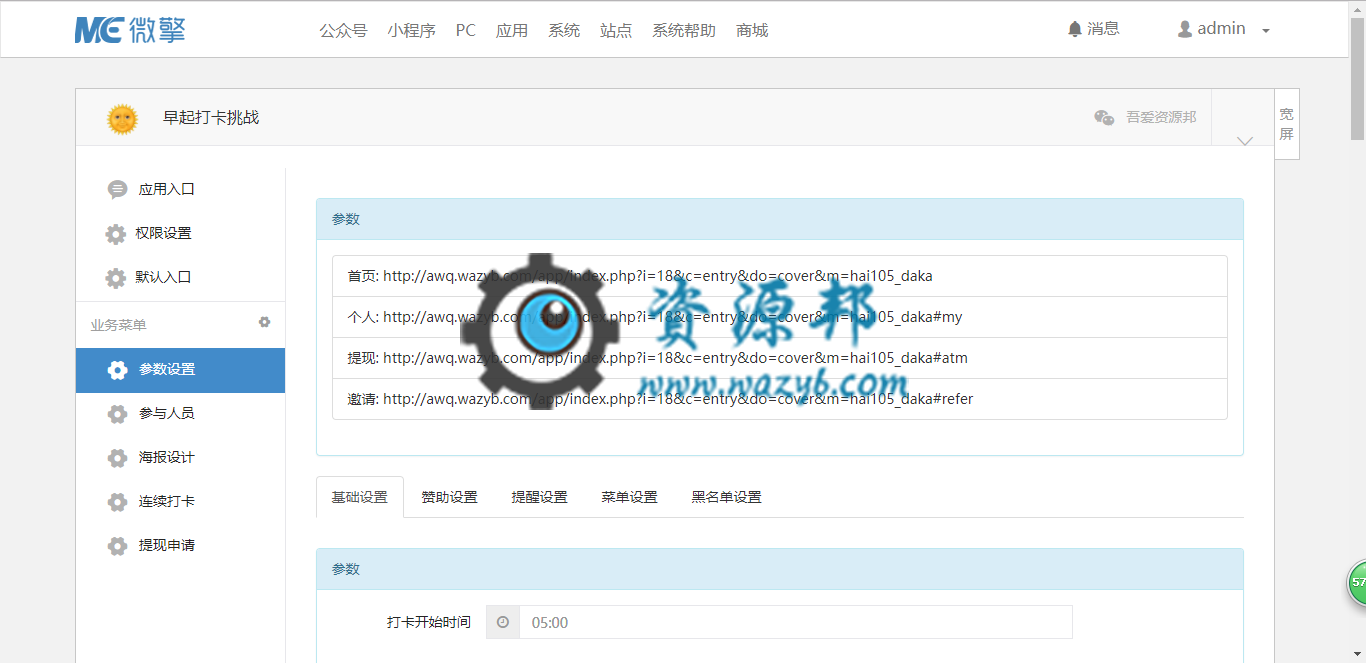Click the 打卡开始时间 field showing 05:00
The width and height of the screenshot is (1366, 663).
click(796, 622)
